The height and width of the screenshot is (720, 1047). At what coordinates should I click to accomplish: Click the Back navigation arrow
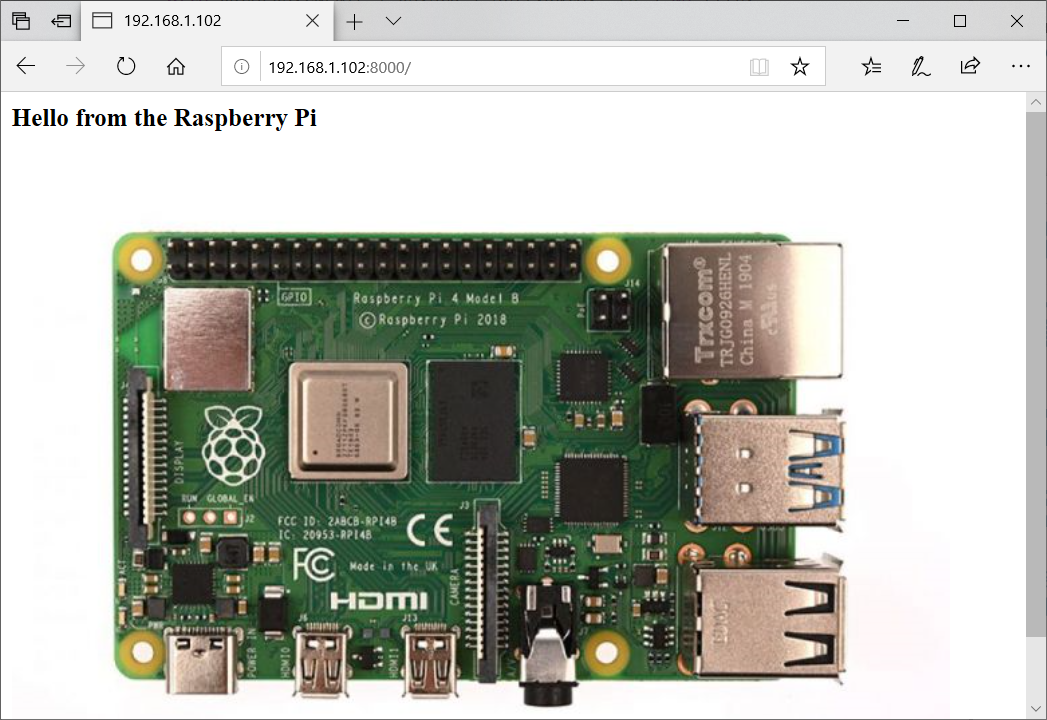click(x=26, y=66)
